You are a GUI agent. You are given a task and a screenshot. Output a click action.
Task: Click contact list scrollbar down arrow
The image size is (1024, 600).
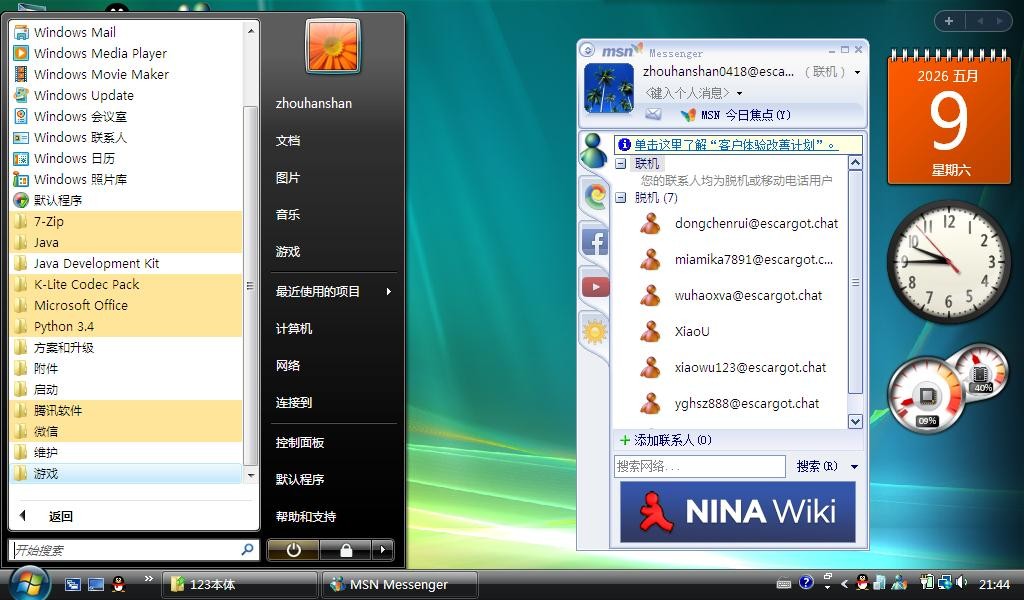855,421
